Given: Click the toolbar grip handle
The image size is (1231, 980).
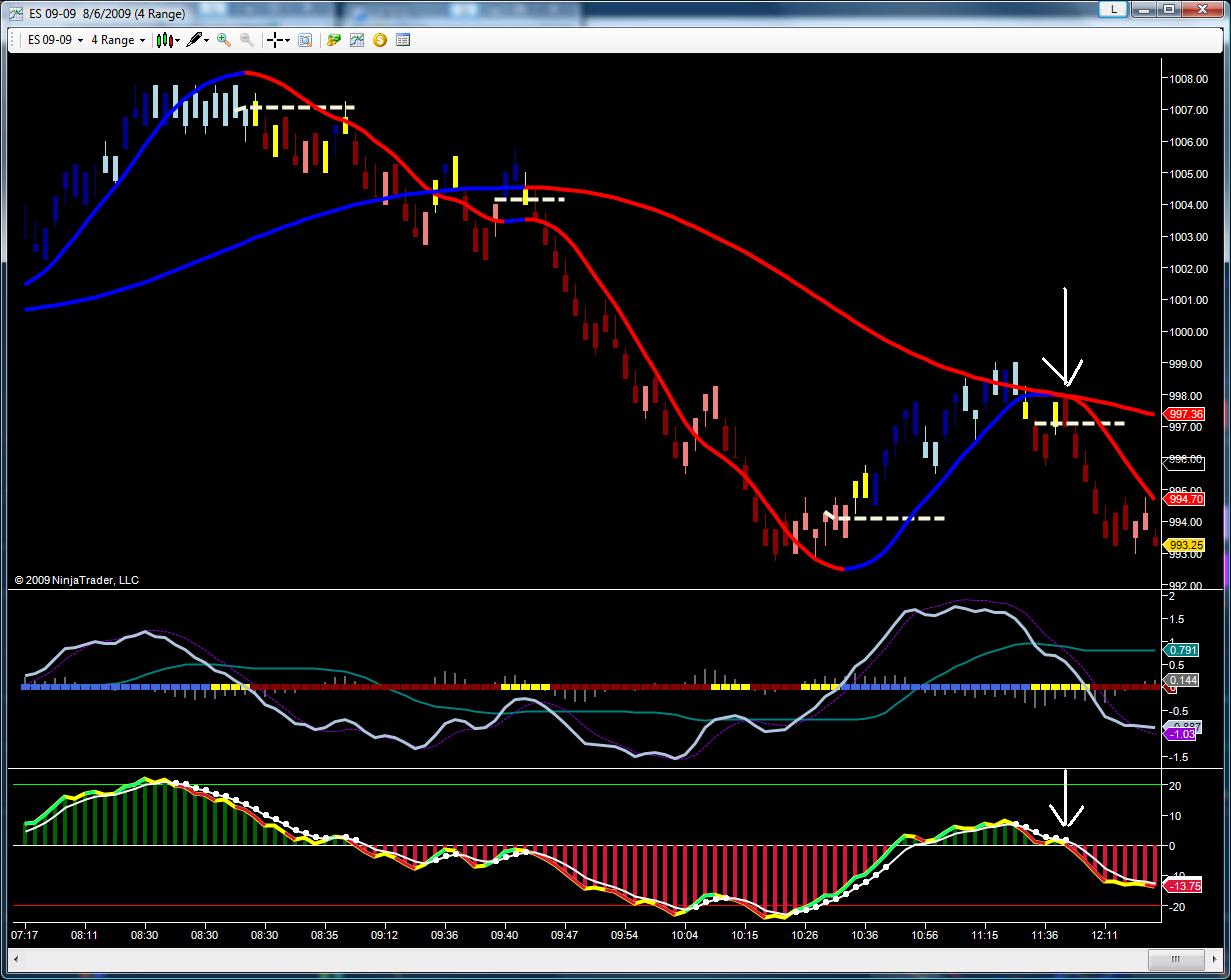Looking at the screenshot, I should point(14,40).
